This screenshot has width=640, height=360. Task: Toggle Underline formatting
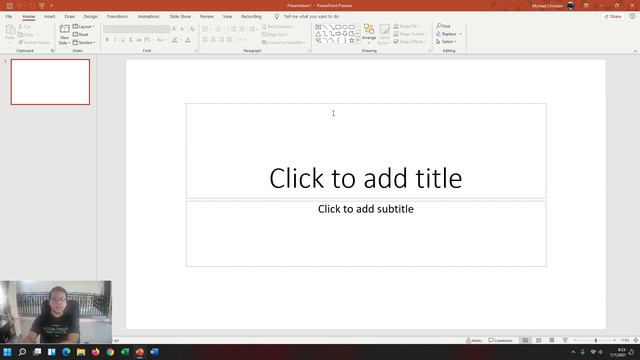click(x=123, y=40)
